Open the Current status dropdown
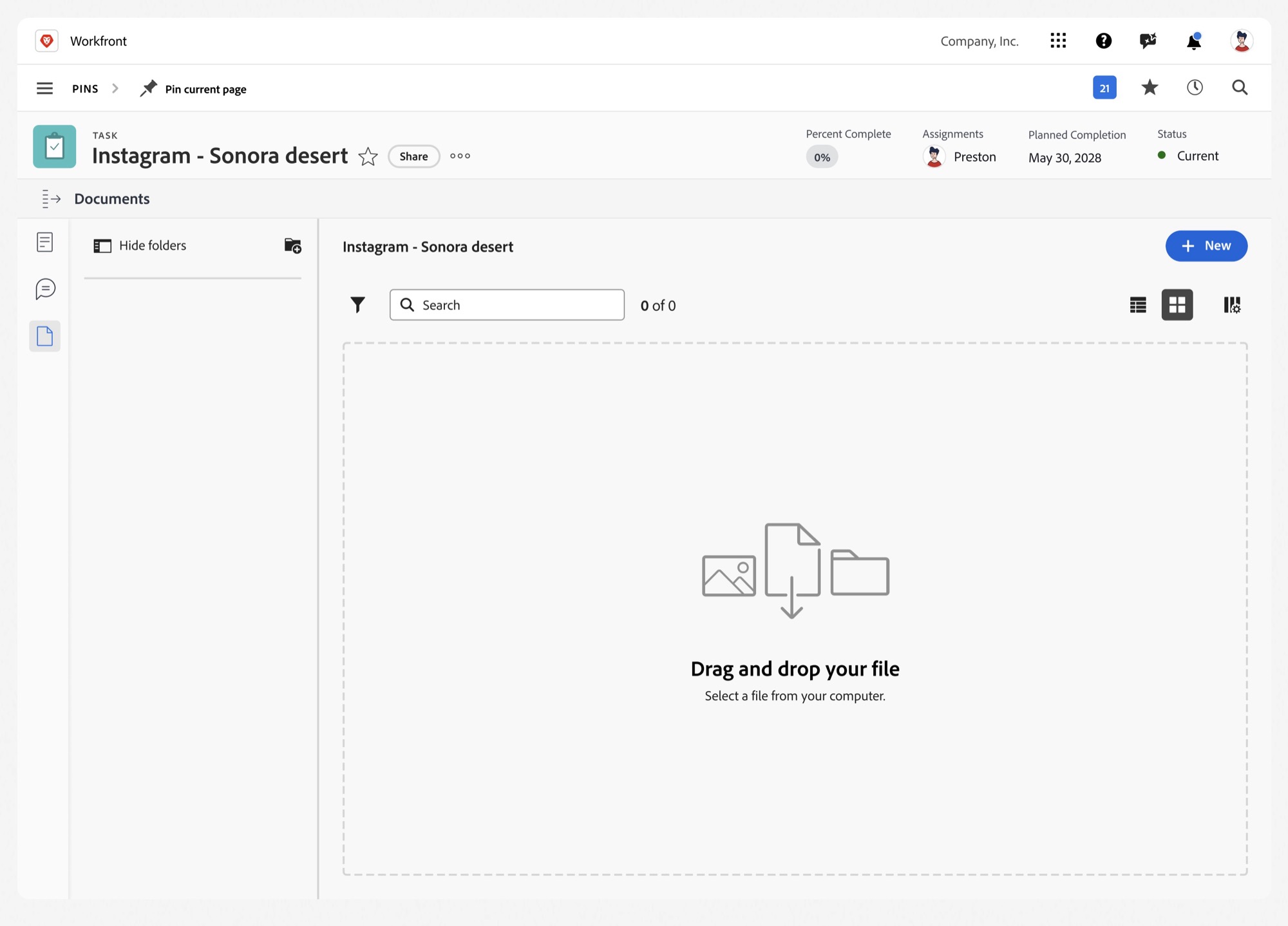Screen dimensions: 1288x926 coord(1188,156)
